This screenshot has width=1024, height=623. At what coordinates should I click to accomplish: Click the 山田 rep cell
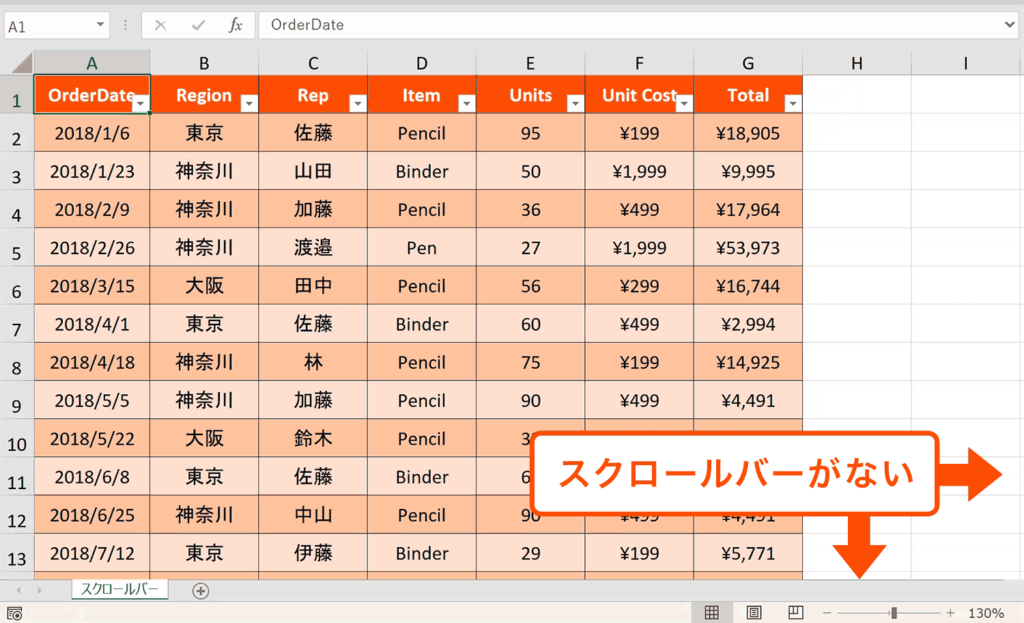tap(313, 171)
